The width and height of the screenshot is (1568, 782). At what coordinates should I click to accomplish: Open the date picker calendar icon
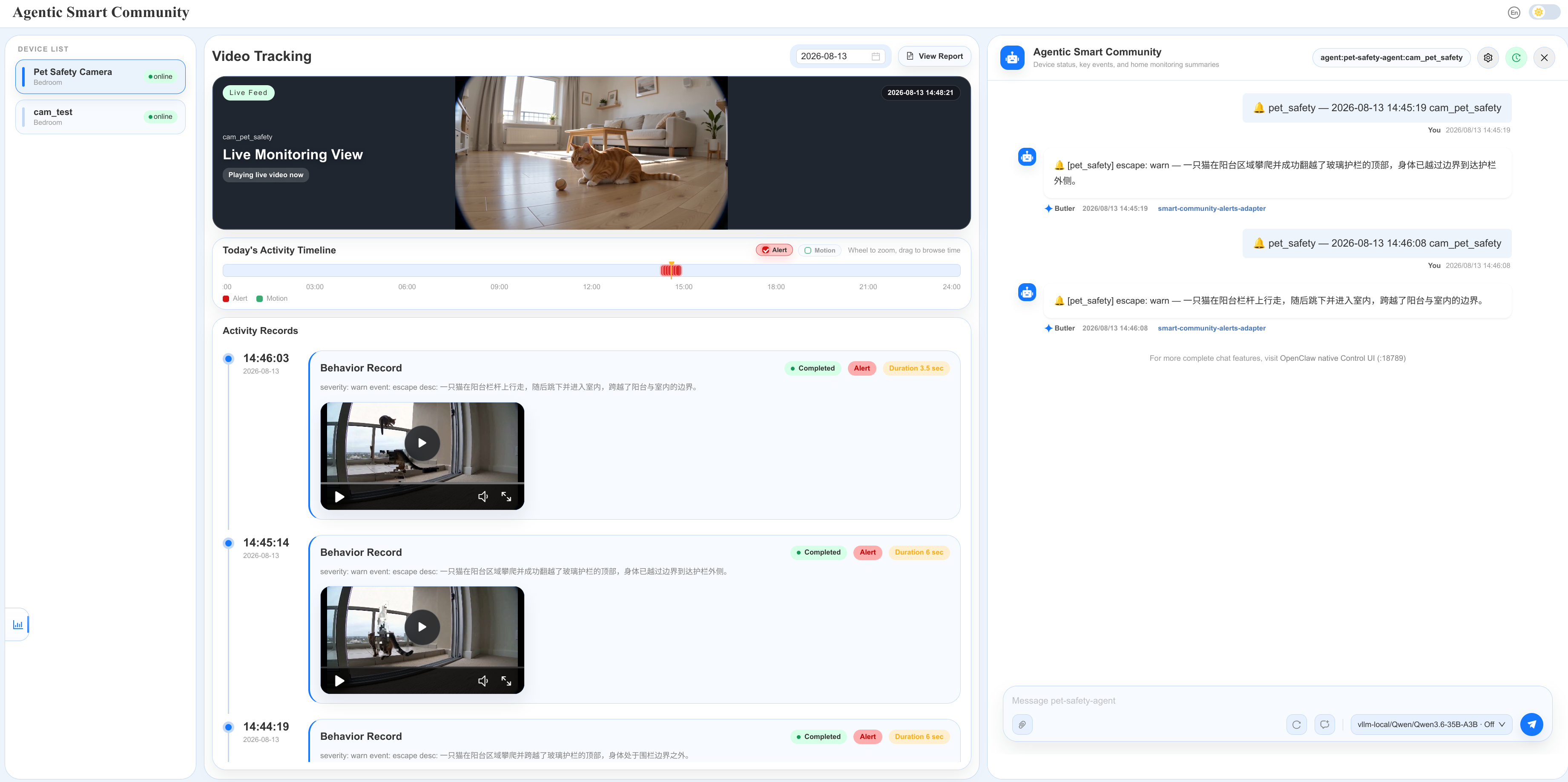coord(875,57)
